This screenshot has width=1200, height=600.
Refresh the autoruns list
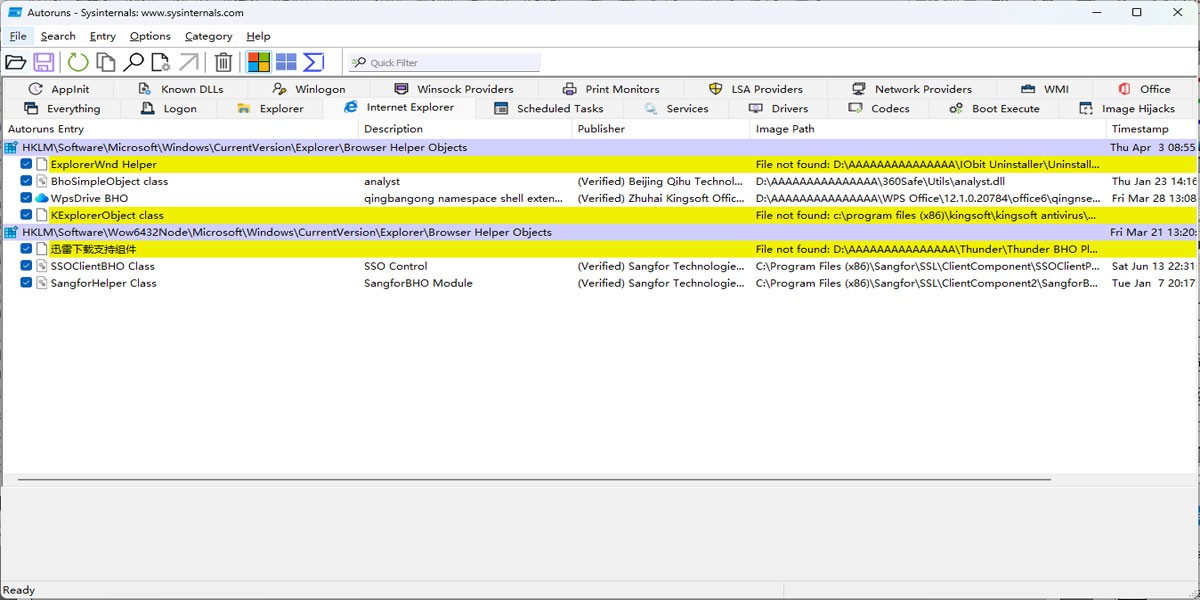point(78,62)
